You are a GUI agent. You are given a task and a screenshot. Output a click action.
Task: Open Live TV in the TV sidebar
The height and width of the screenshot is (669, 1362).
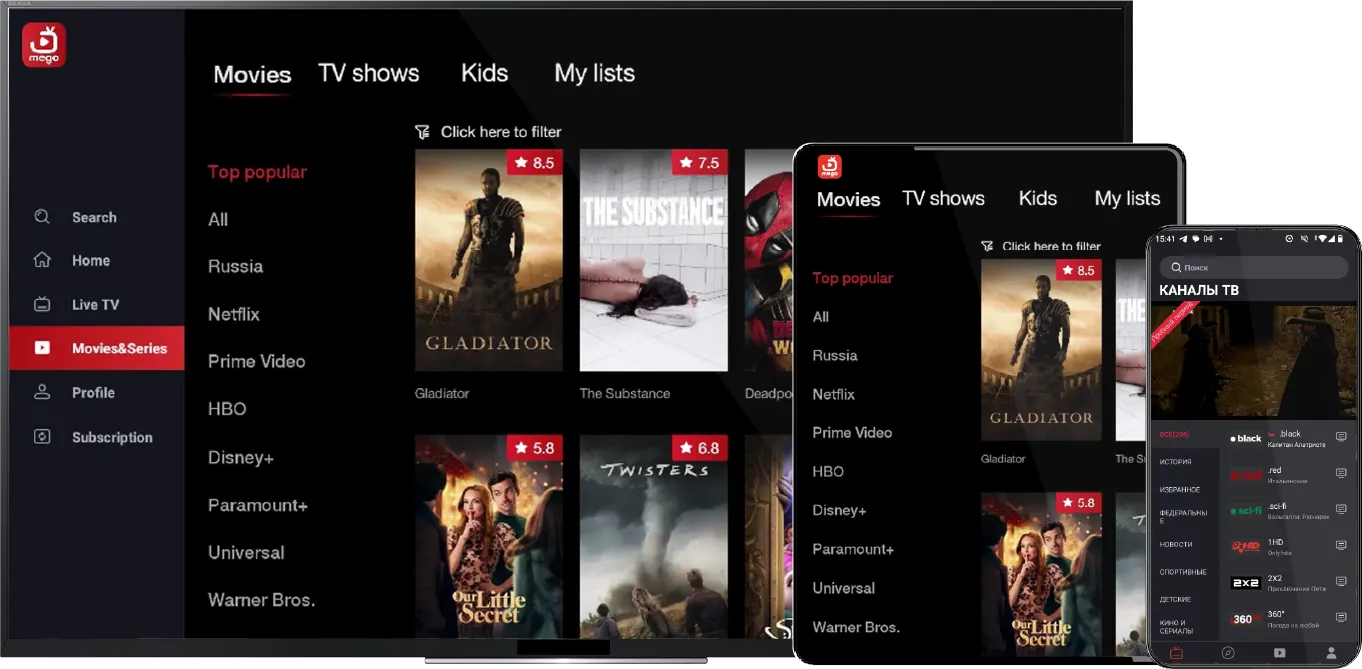(x=95, y=305)
